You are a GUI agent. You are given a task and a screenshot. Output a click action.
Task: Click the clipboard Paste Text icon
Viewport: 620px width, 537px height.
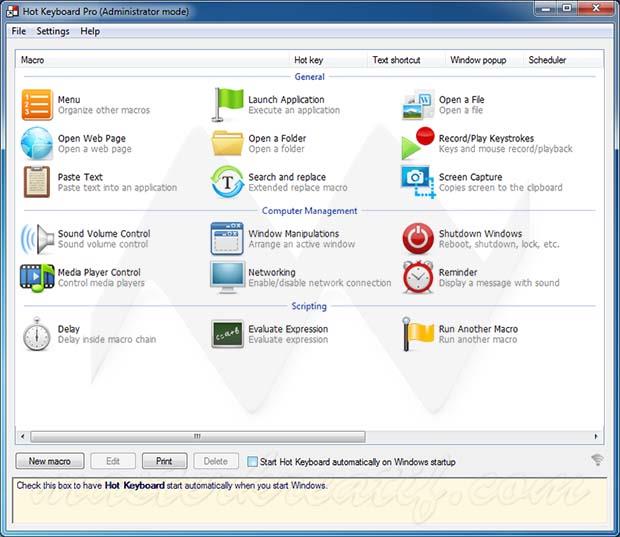[x=37, y=182]
